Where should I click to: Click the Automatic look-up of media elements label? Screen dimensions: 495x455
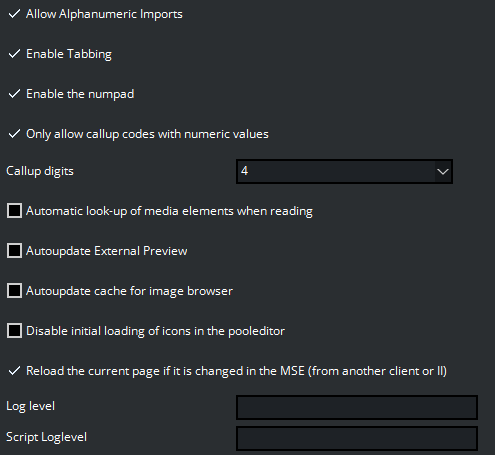[169, 211]
